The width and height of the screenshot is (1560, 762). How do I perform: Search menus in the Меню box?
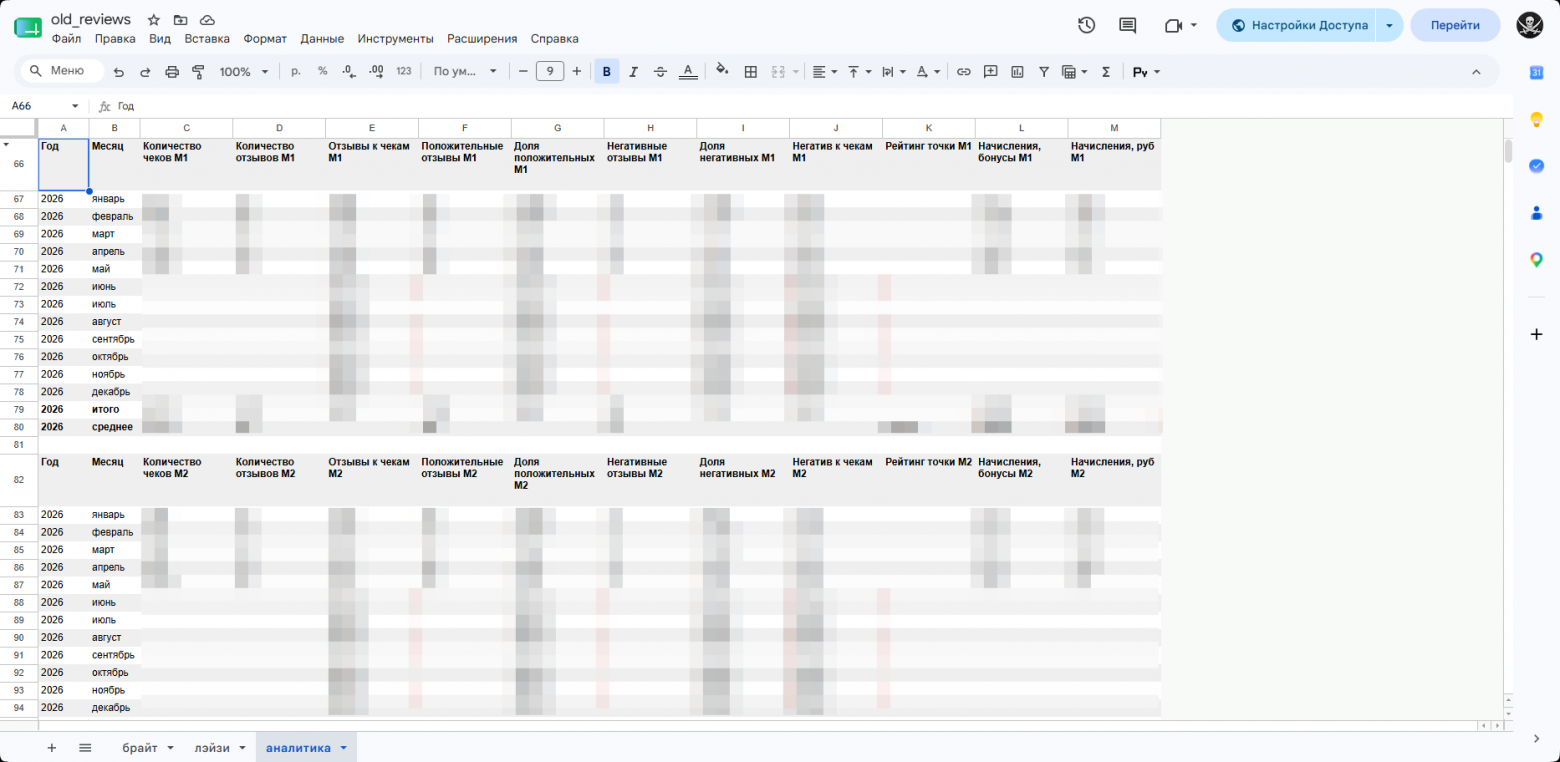point(62,71)
